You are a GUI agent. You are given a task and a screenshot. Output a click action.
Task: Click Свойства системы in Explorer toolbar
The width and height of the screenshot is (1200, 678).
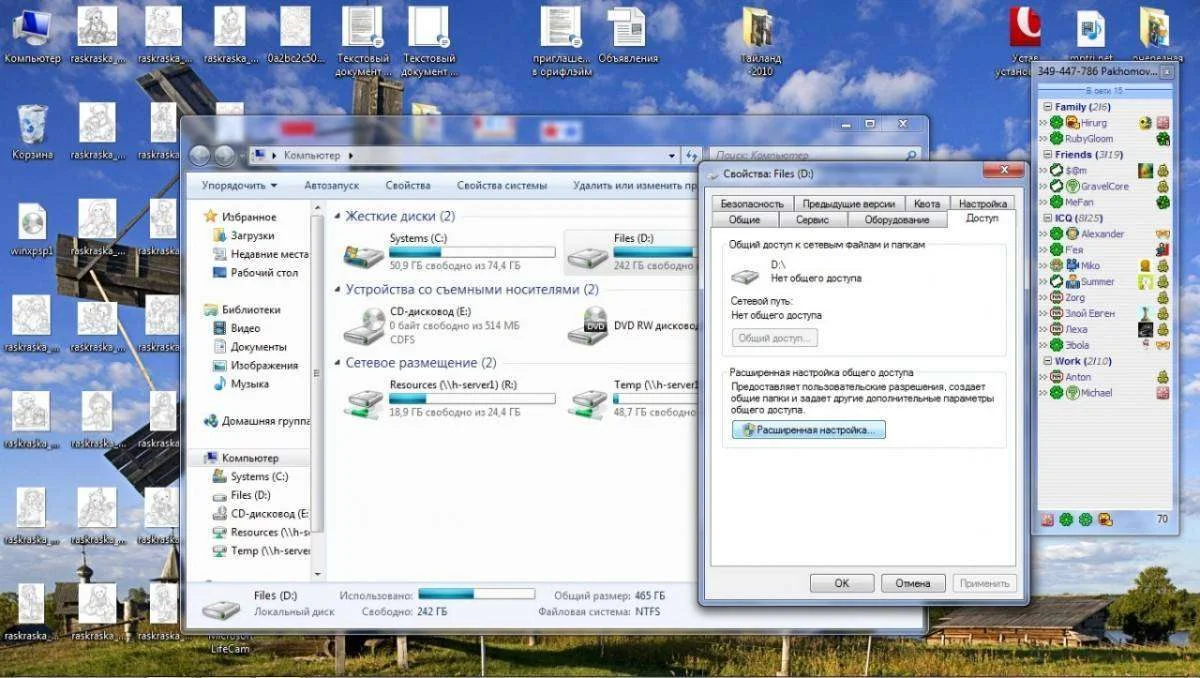tap(502, 185)
